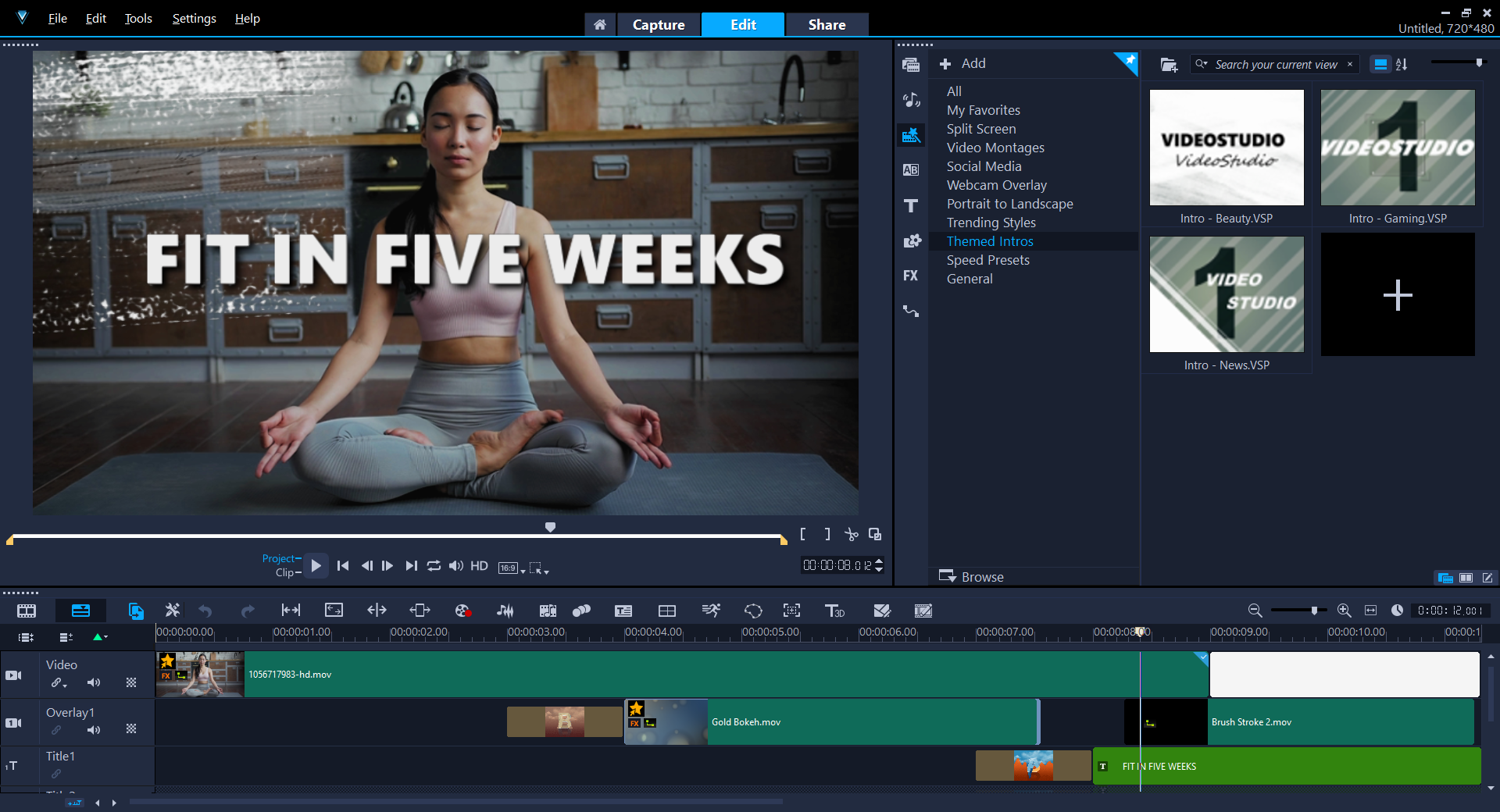Click the scissors split clip icon
The image size is (1500, 812).
[851, 535]
